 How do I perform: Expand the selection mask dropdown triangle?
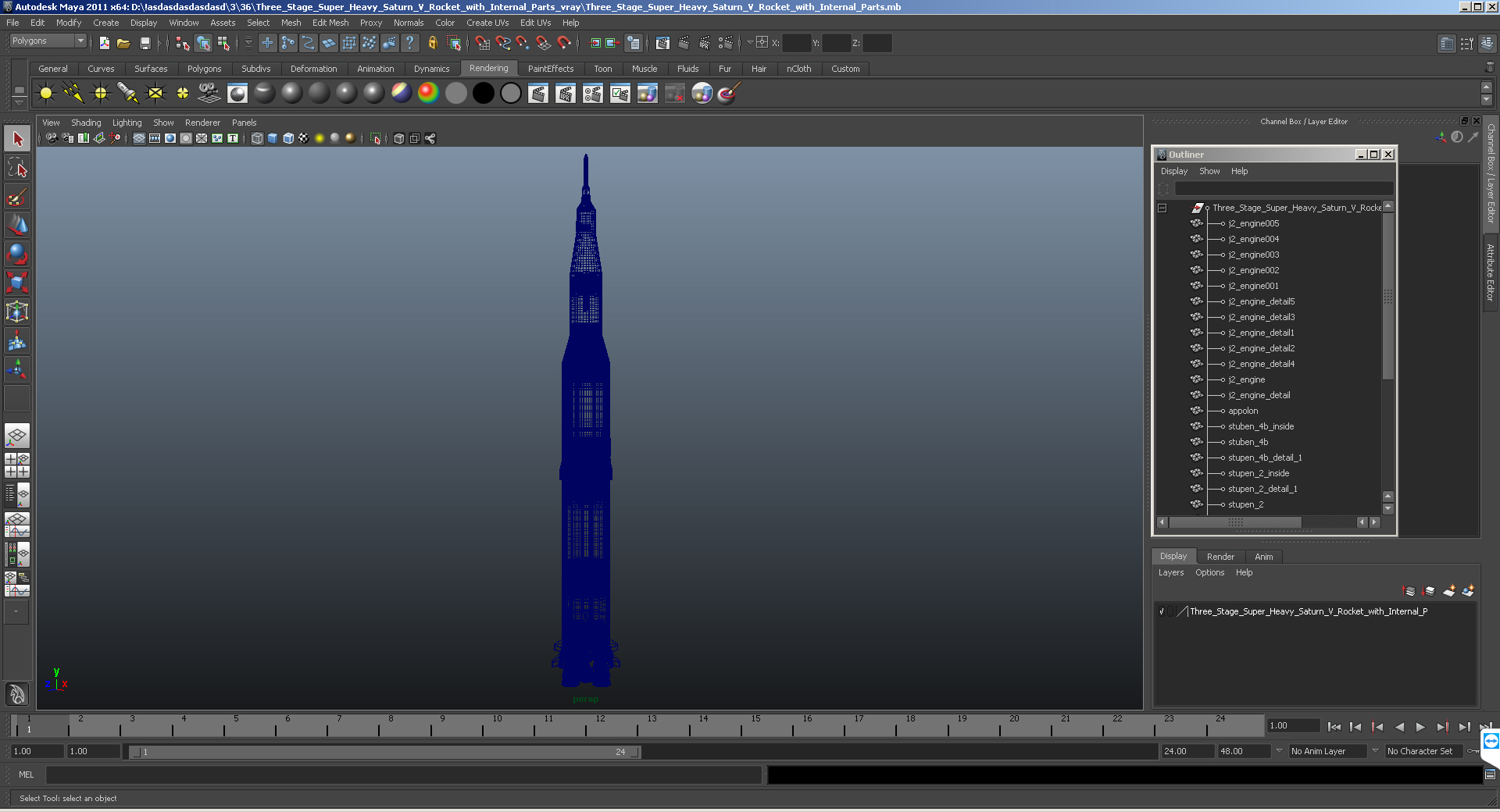coord(248,43)
